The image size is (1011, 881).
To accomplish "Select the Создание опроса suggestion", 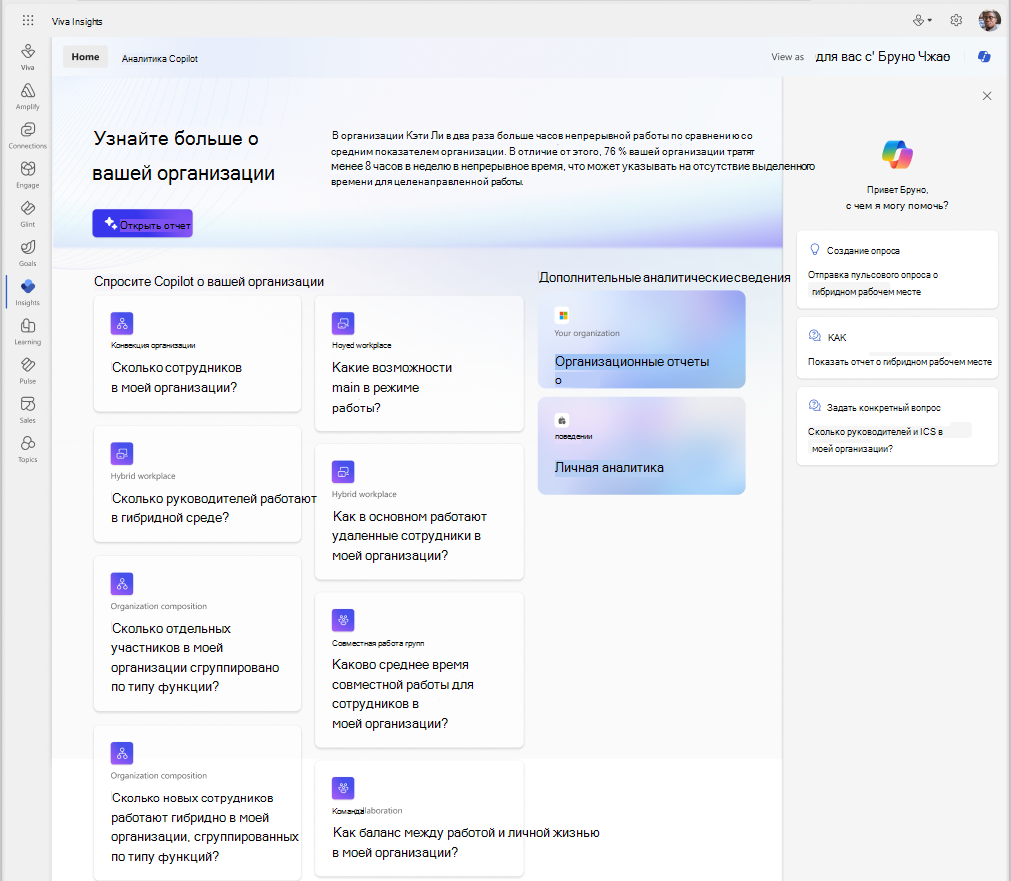I will click(897, 270).
